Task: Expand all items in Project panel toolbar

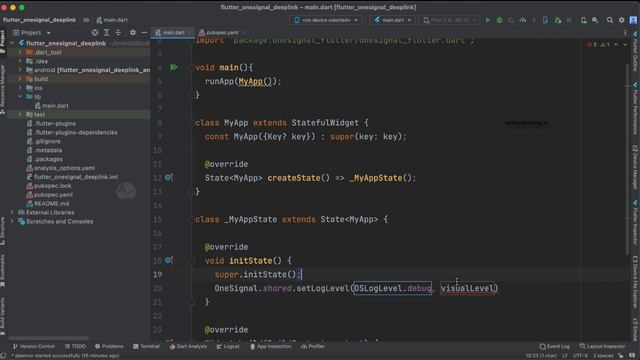Action: (x=107, y=33)
